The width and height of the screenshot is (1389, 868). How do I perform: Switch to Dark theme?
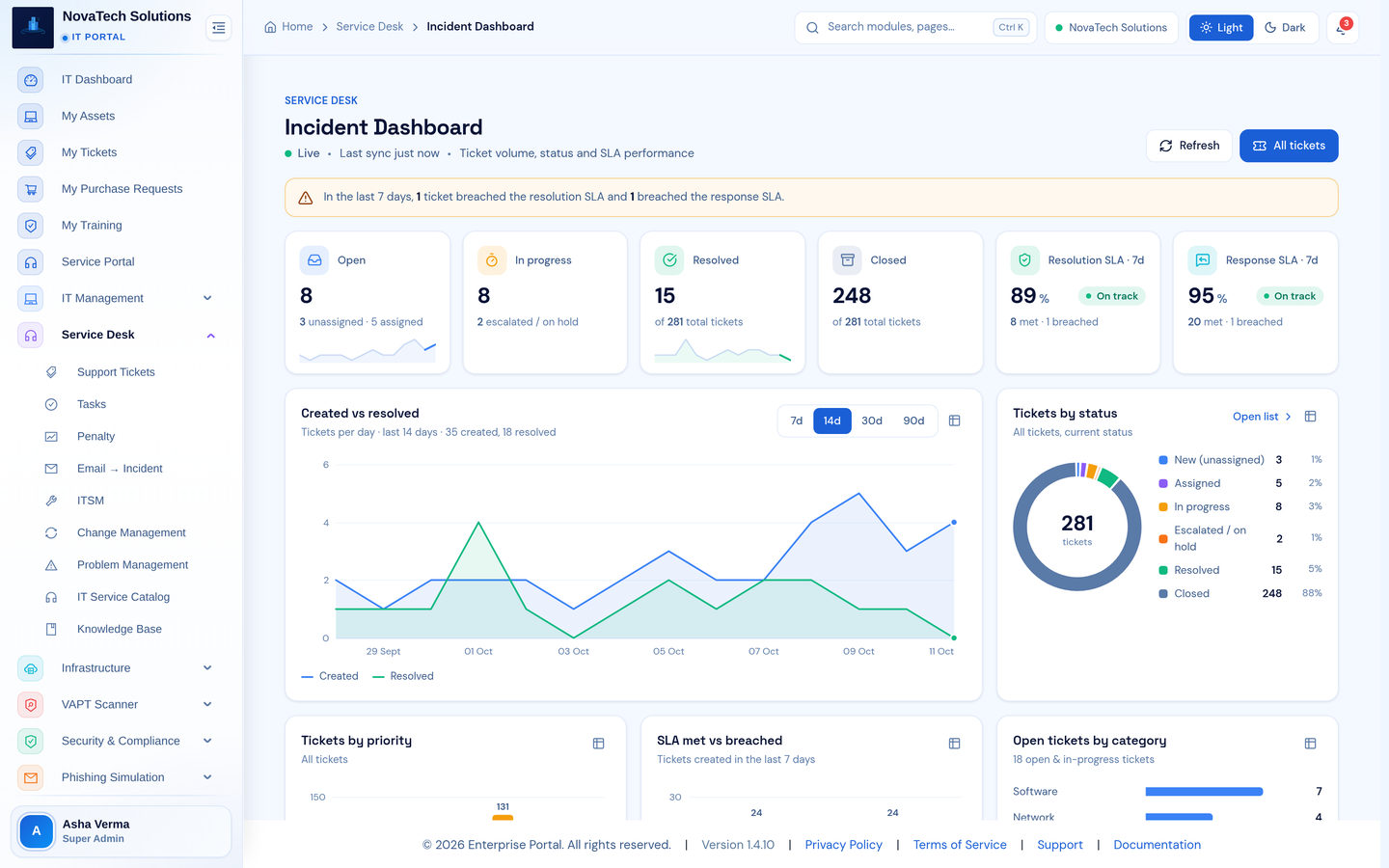point(1285,28)
